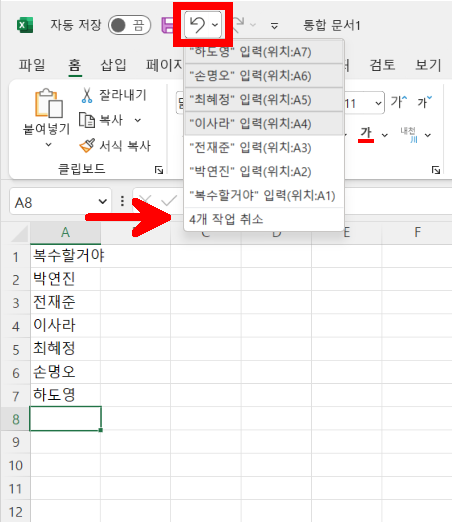Select undo entry "박연진" 입력(위치:A2)

tap(264, 172)
